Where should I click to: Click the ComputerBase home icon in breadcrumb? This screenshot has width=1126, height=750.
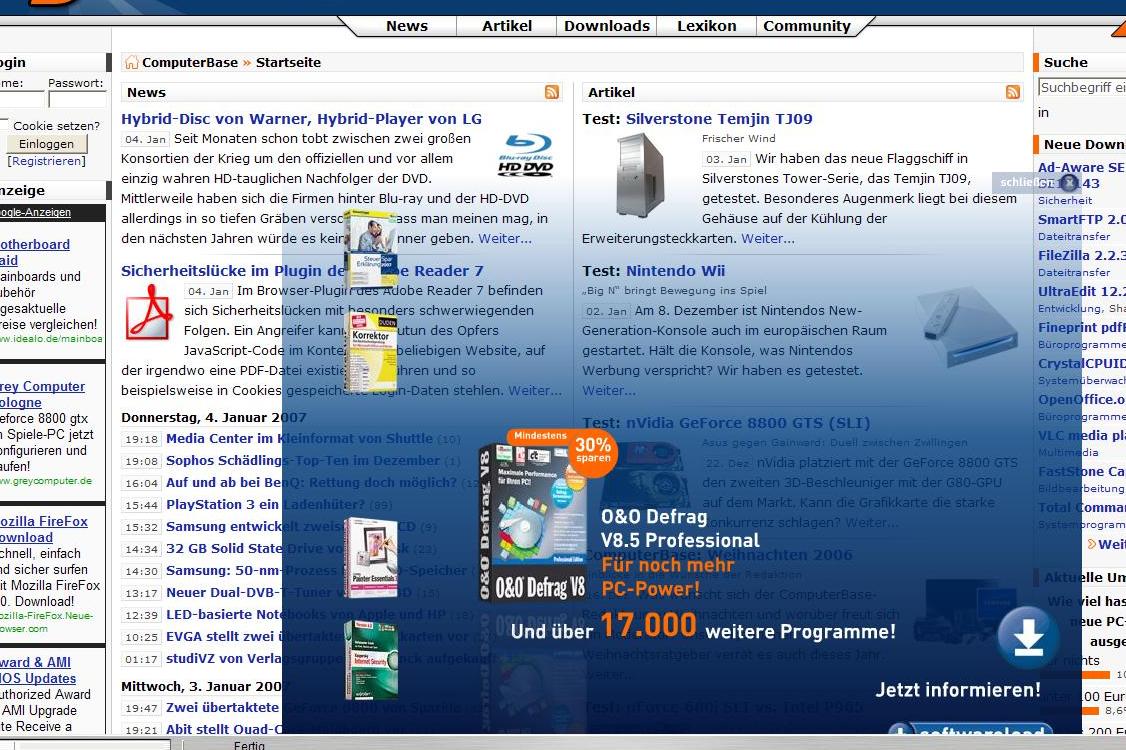tap(132, 62)
